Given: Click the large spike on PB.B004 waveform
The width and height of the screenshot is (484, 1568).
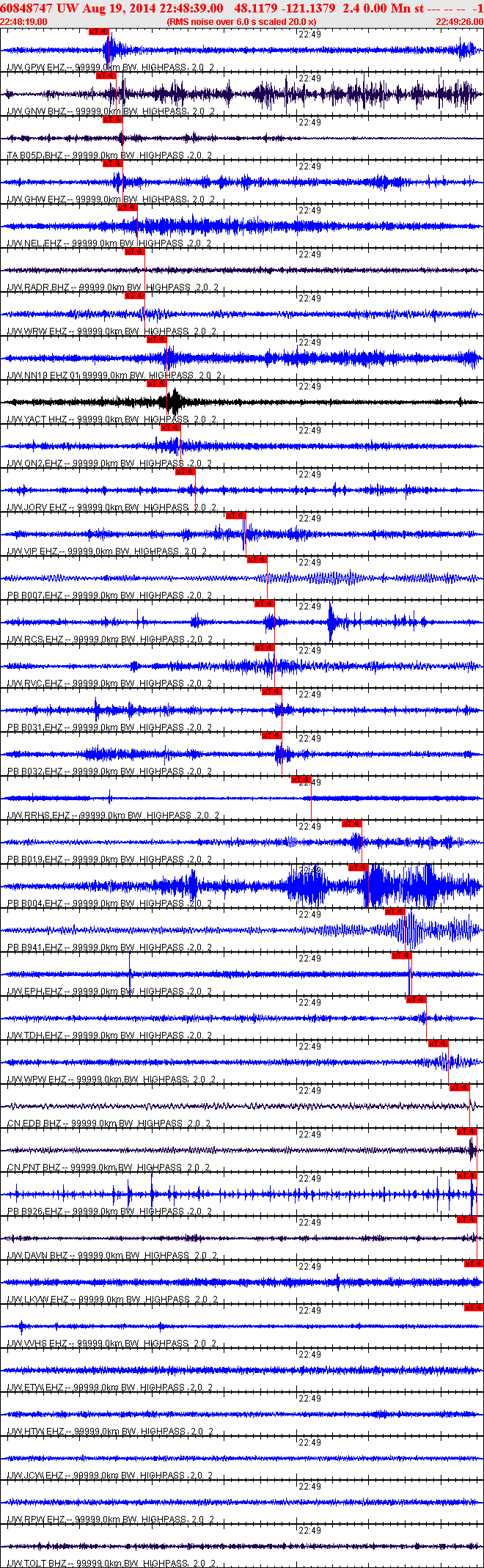Looking at the screenshot, I should click(x=369, y=886).
